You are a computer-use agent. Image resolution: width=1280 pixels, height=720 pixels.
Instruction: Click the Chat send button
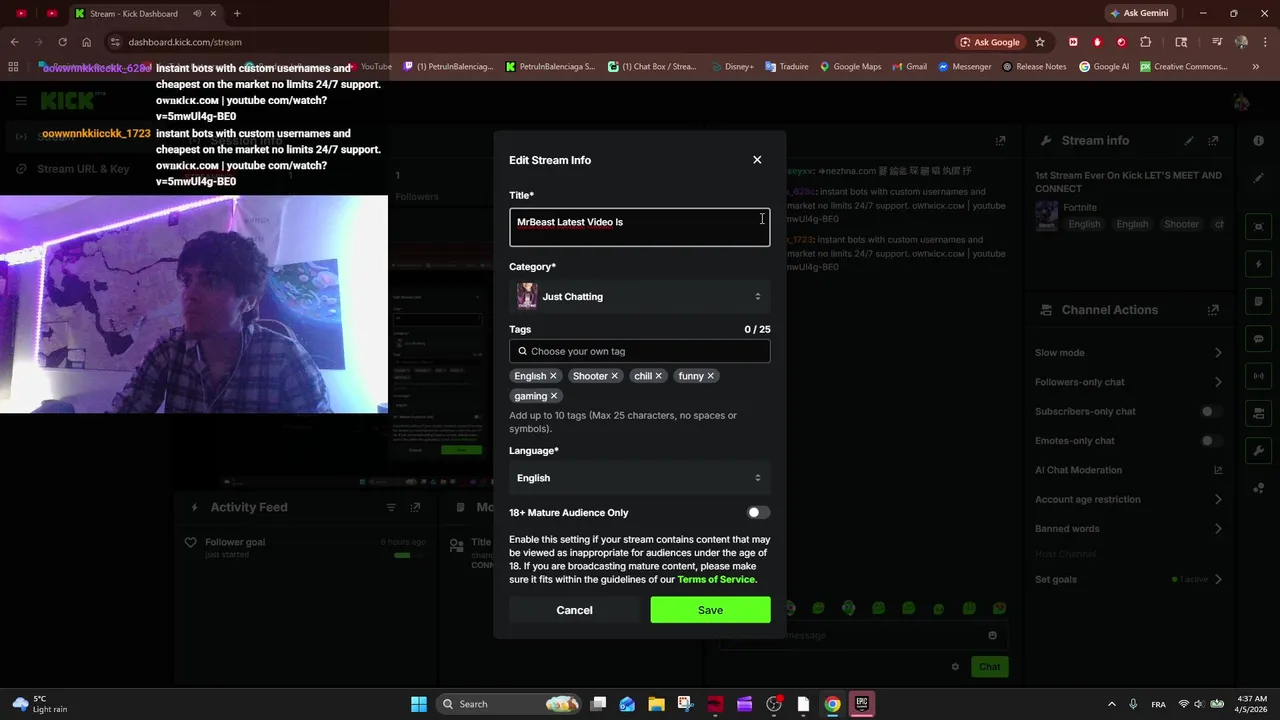click(989, 667)
